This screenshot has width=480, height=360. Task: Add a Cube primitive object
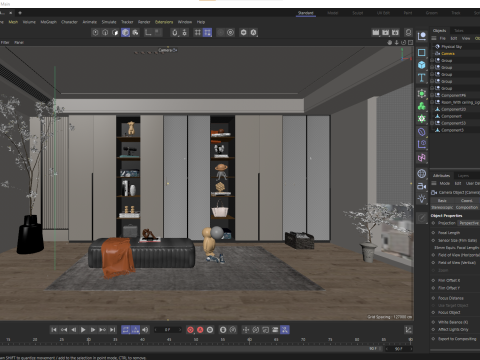pos(422,65)
